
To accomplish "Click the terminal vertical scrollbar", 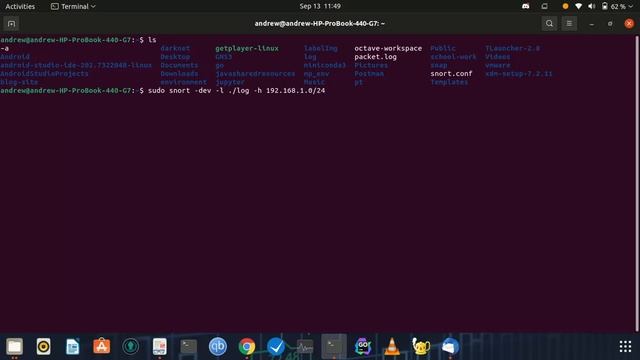I will [x=637, y=184].
